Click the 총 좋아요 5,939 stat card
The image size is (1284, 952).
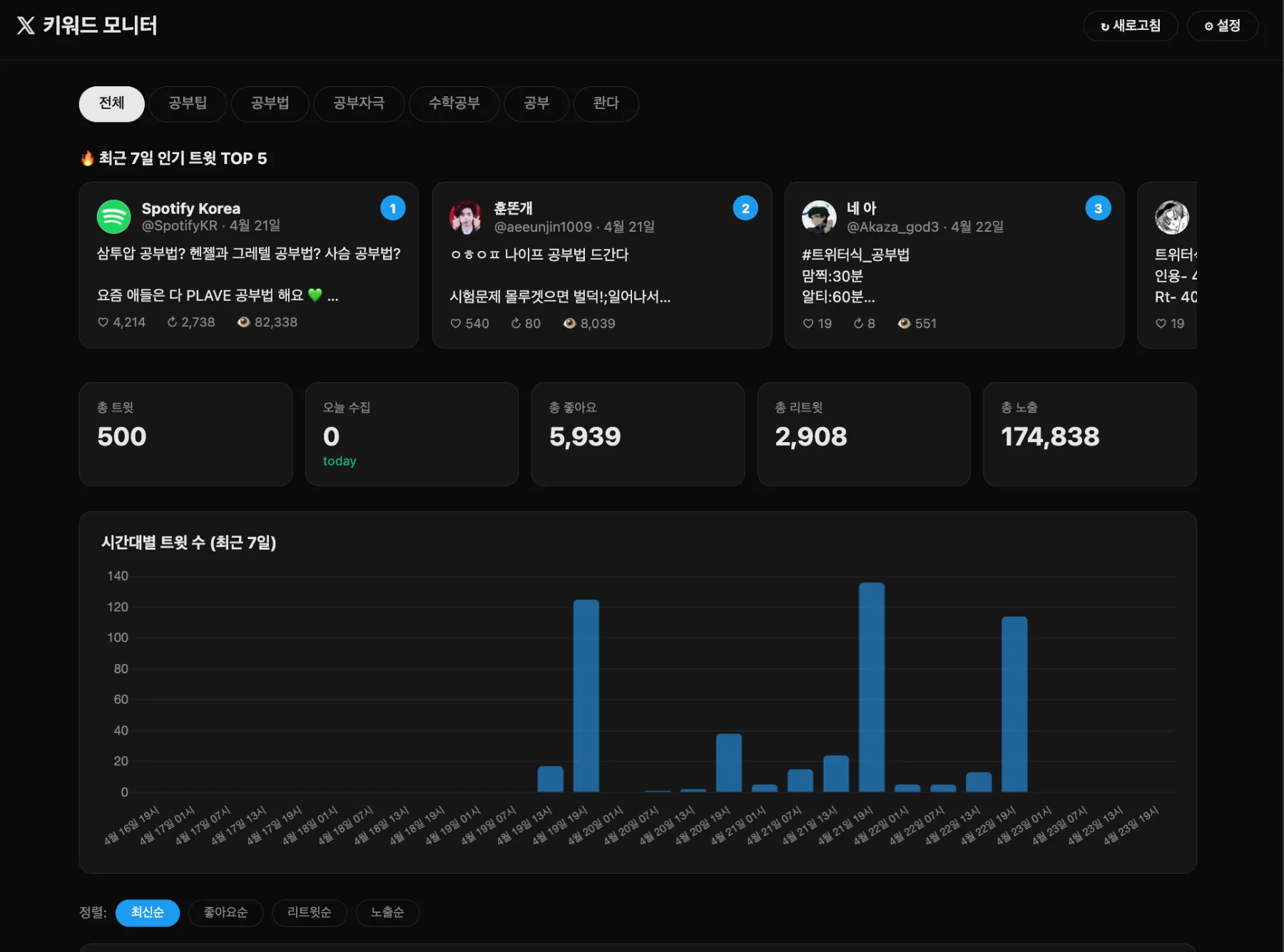[638, 434]
